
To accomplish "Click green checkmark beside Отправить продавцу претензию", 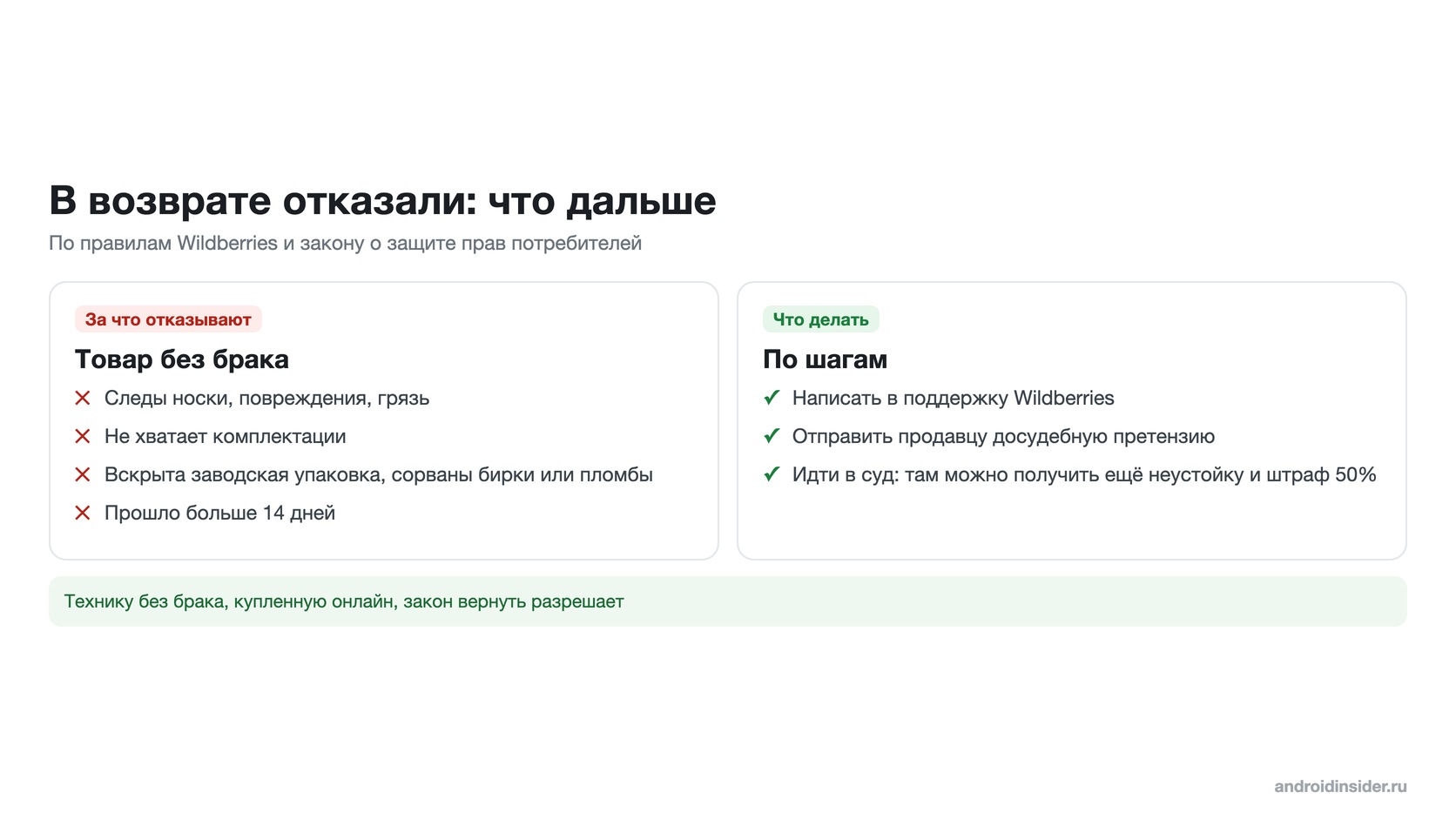I will click(772, 436).
